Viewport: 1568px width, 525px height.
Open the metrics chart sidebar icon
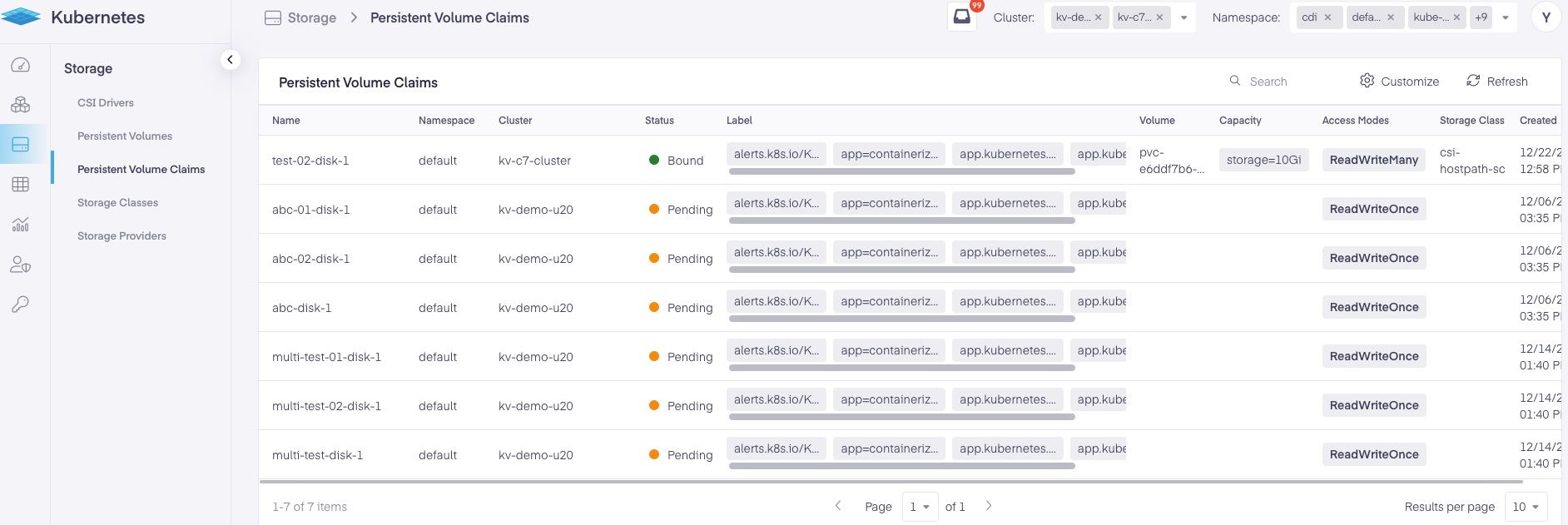click(21, 225)
